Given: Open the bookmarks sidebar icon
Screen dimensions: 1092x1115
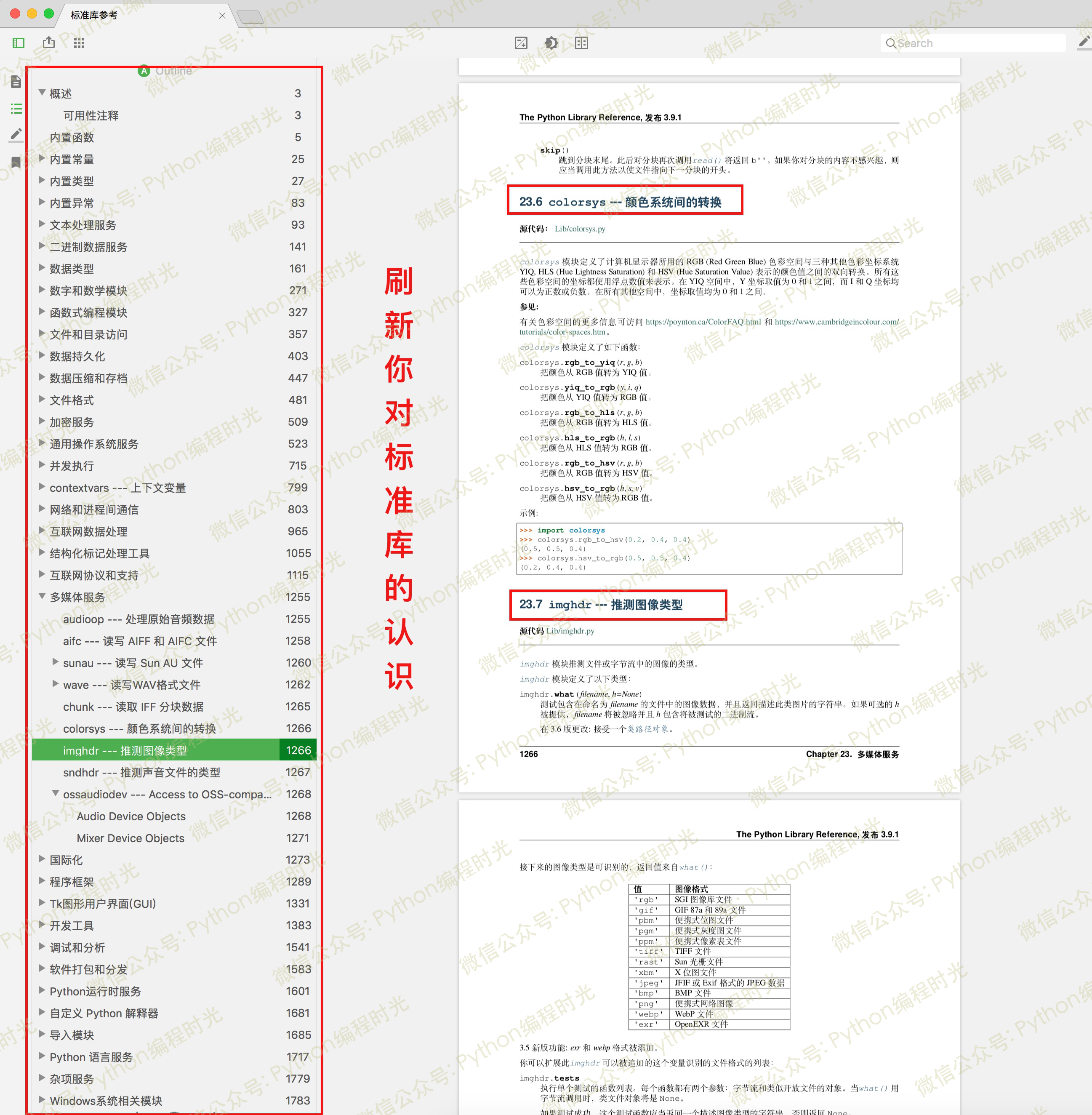Looking at the screenshot, I should point(16,162).
